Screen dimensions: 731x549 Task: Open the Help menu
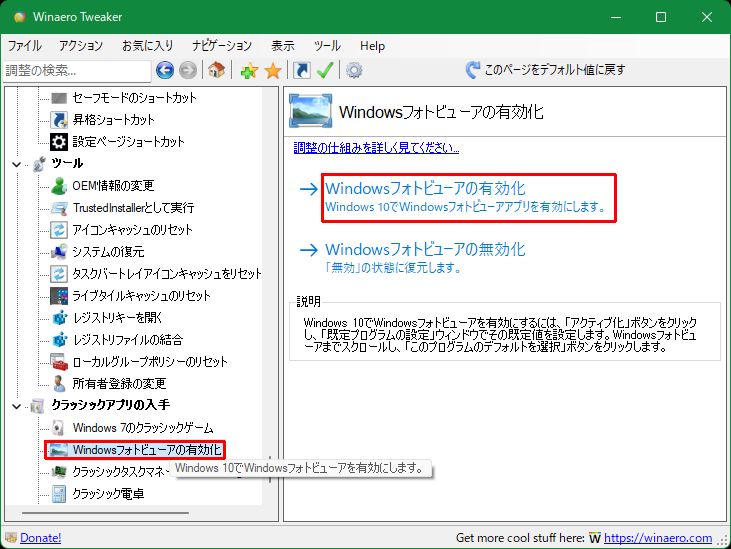[372, 46]
